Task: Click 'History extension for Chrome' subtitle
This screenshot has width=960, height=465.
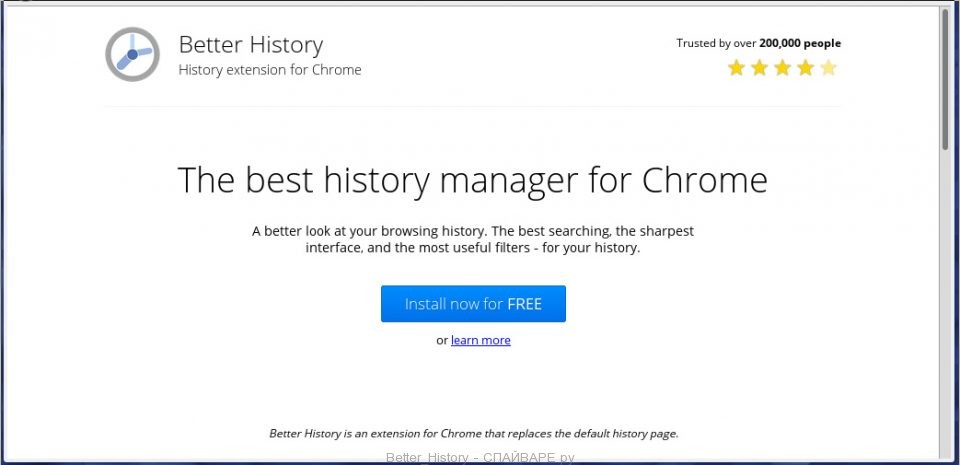Action: coord(270,70)
